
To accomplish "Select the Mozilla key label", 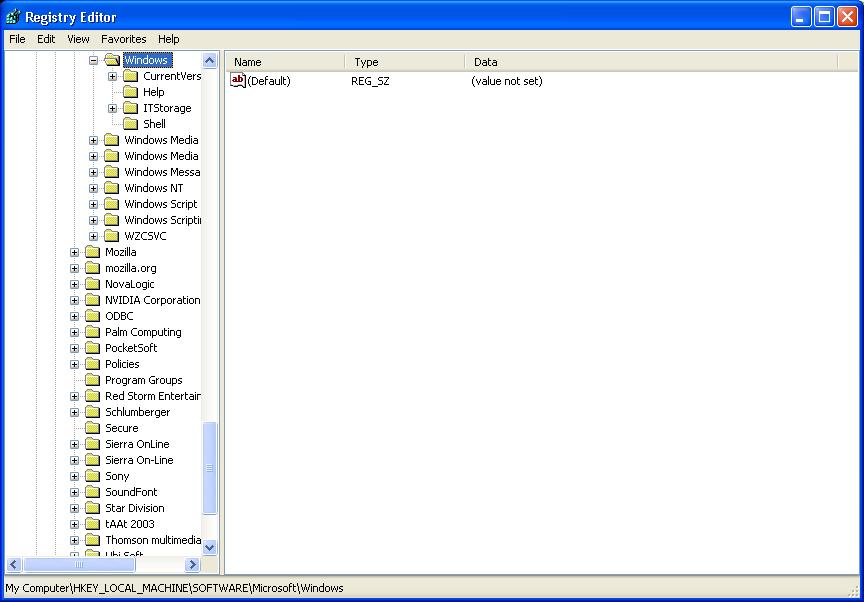I will click(x=121, y=252).
